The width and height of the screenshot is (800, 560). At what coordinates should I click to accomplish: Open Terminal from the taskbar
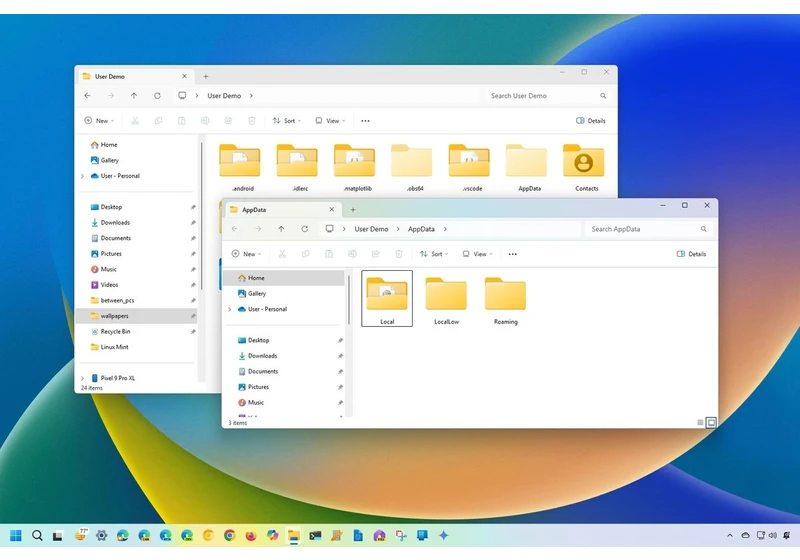[315, 536]
